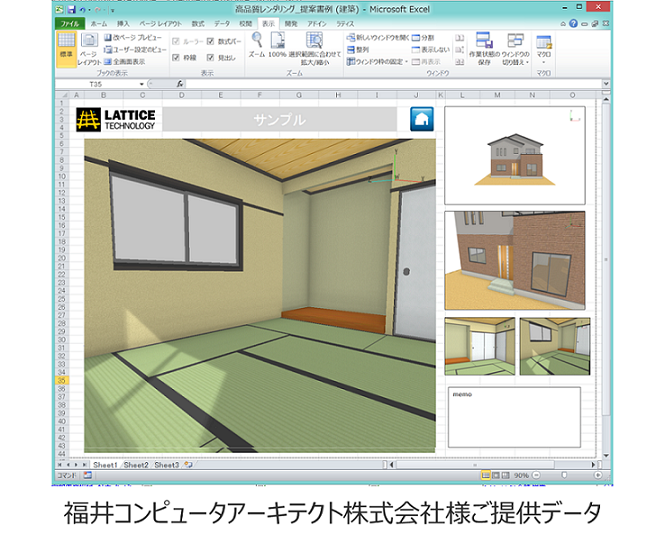
Task: Toggle the 枠線 gridlines checkbox
Action: click(x=177, y=56)
